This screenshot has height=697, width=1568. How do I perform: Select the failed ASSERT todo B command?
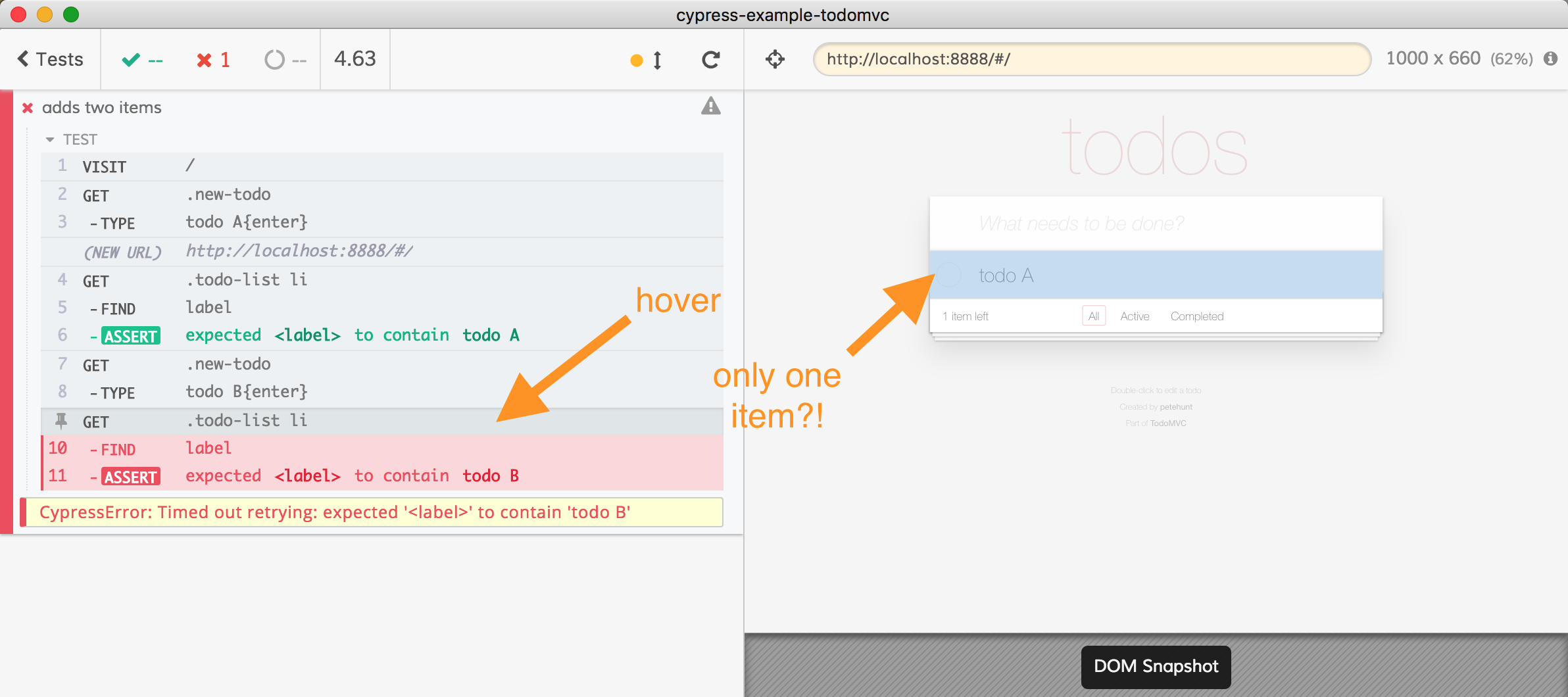[x=351, y=476]
